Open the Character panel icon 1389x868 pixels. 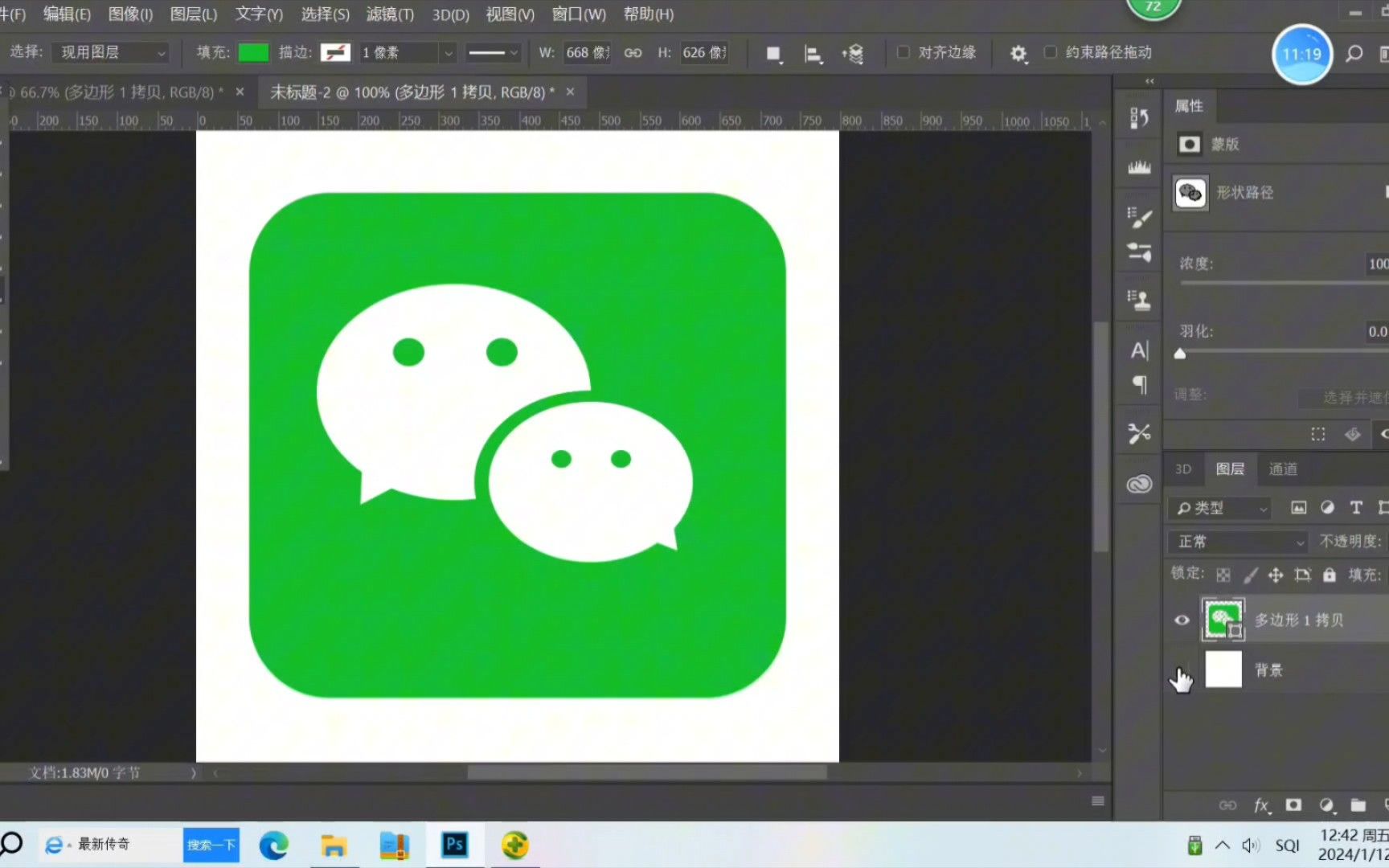pyautogui.click(x=1139, y=350)
